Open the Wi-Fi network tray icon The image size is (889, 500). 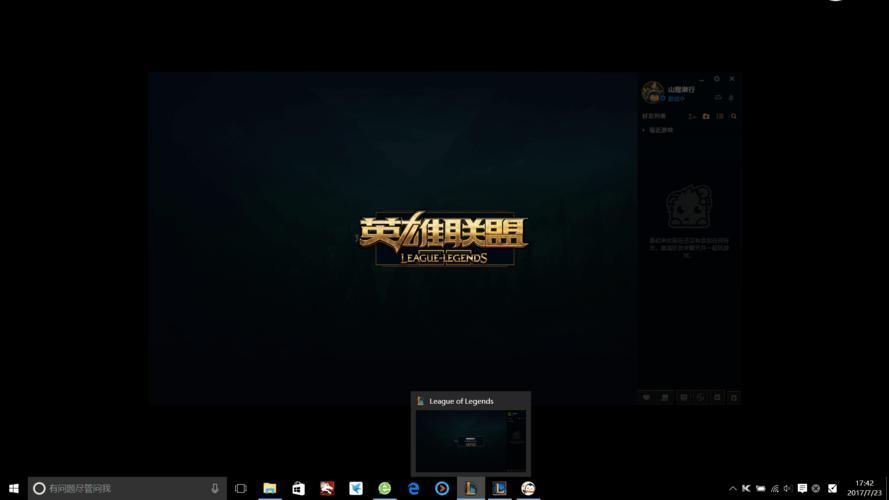coord(774,488)
